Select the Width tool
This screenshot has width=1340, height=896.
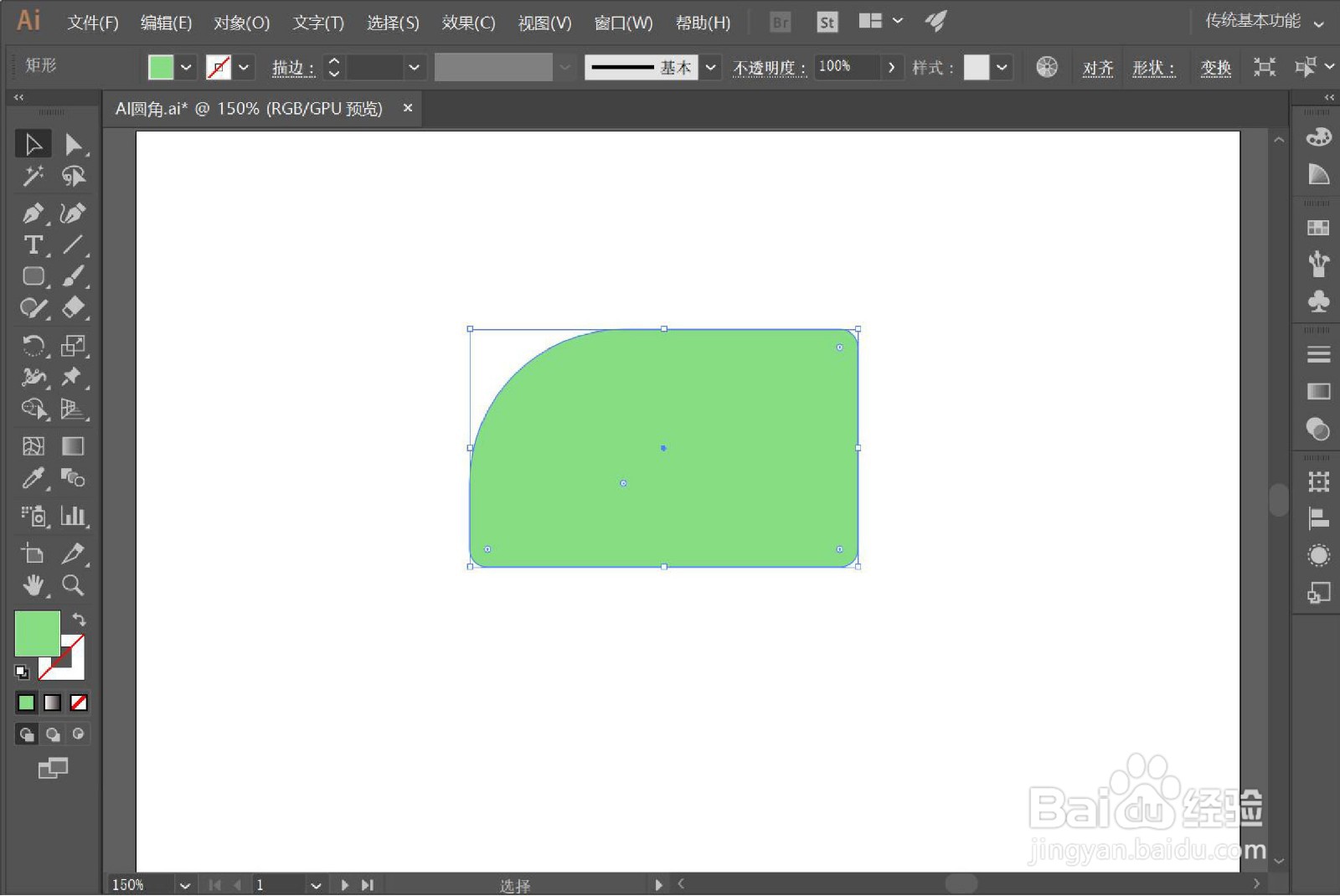coord(33,377)
